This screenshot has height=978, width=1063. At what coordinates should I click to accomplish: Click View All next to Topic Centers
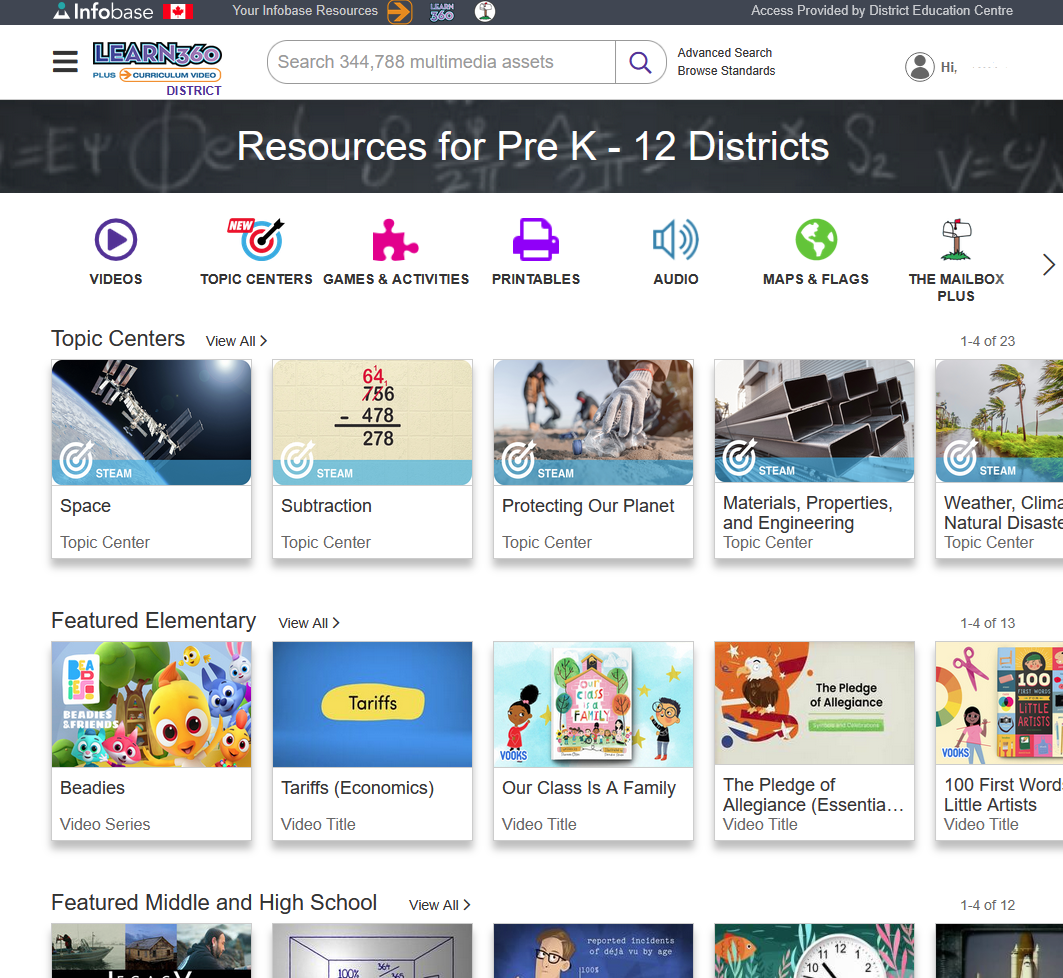237,341
